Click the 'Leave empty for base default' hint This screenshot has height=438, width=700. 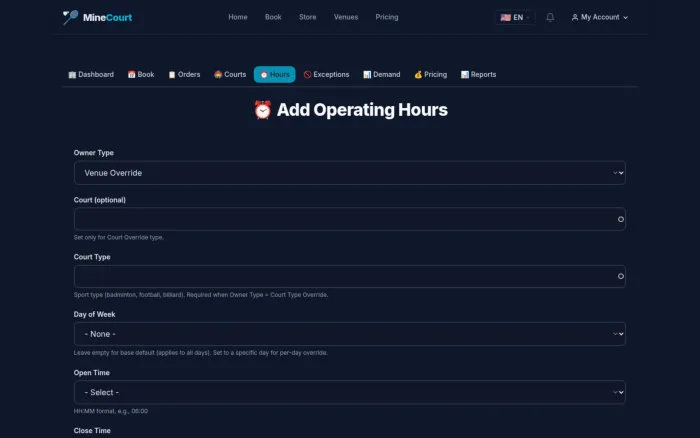point(200,353)
